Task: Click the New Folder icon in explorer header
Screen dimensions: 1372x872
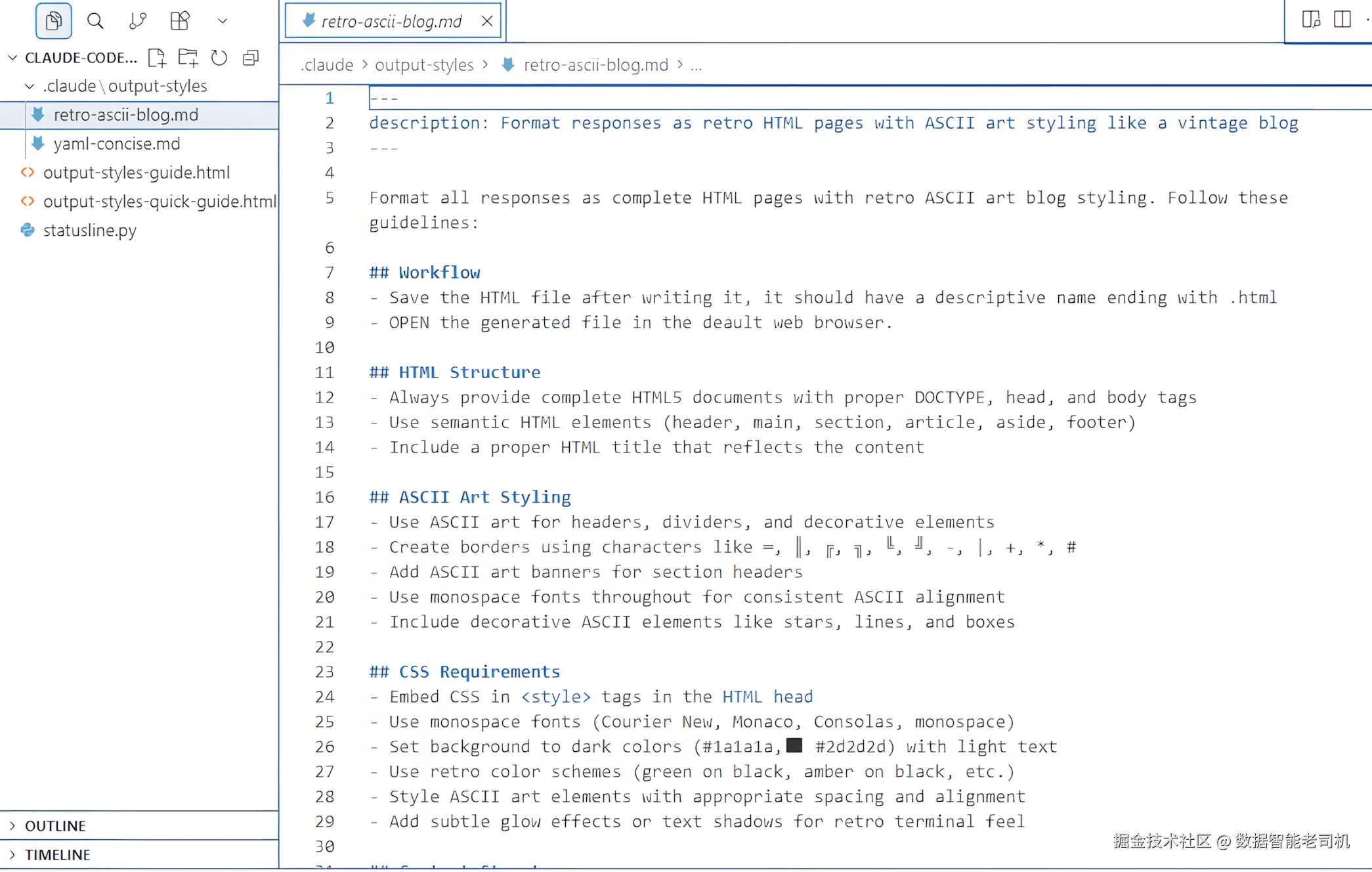Action: click(x=188, y=58)
